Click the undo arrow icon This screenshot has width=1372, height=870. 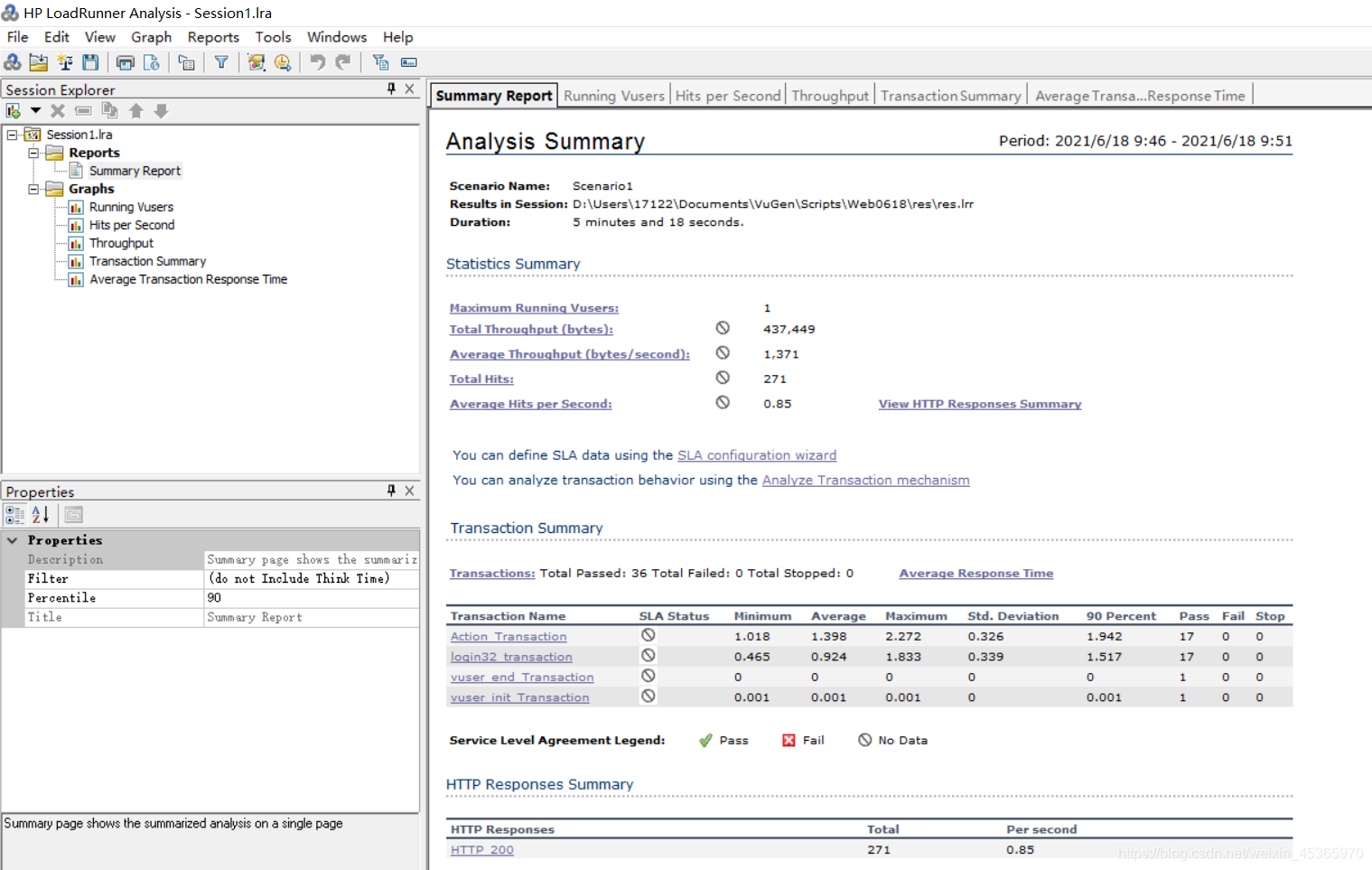pos(317,62)
